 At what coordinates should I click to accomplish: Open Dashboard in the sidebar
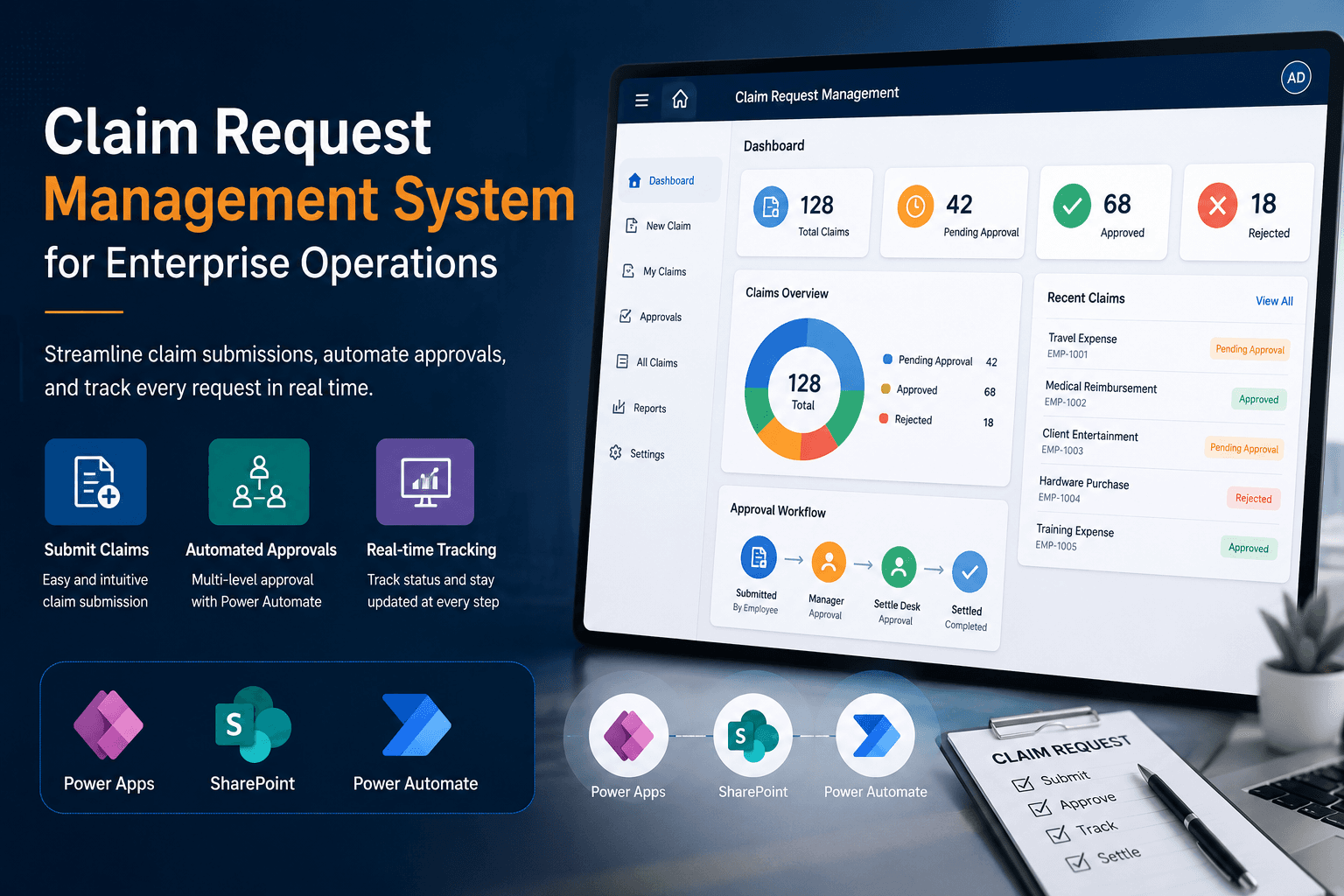pyautogui.click(x=671, y=180)
